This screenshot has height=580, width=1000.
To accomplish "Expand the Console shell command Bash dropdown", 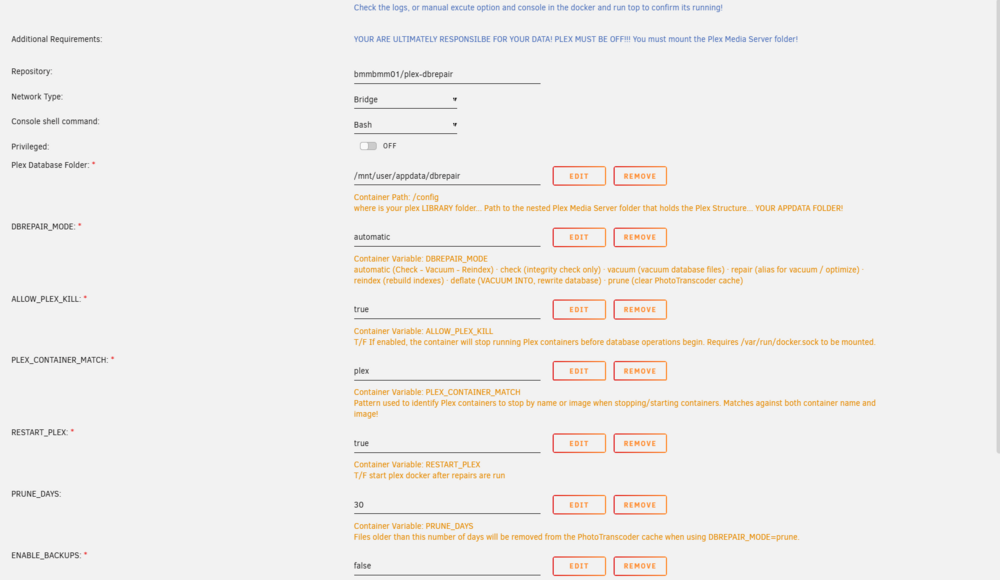I will pos(405,125).
